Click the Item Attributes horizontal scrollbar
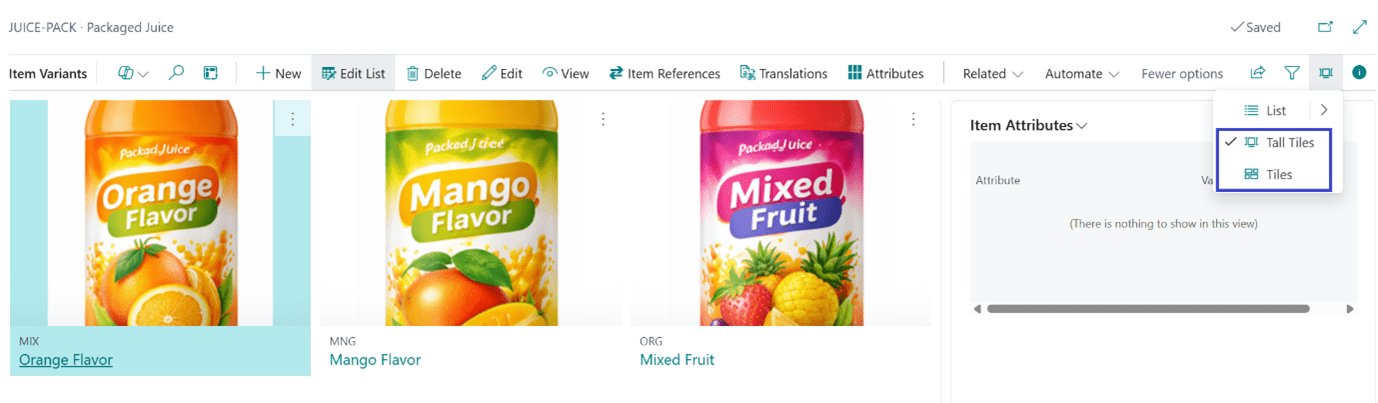 pyautogui.click(x=1148, y=309)
